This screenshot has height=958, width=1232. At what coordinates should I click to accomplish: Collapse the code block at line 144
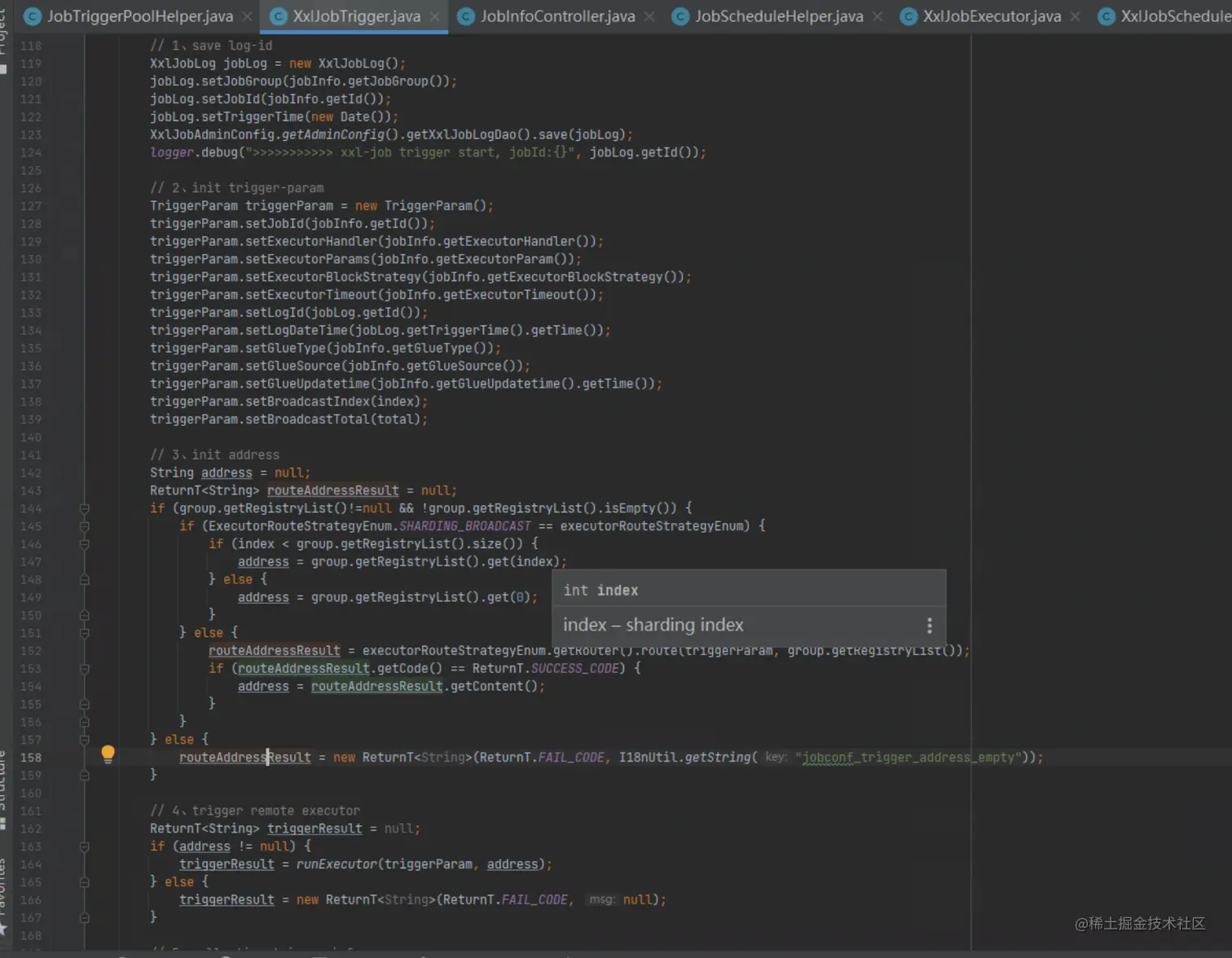(x=84, y=508)
